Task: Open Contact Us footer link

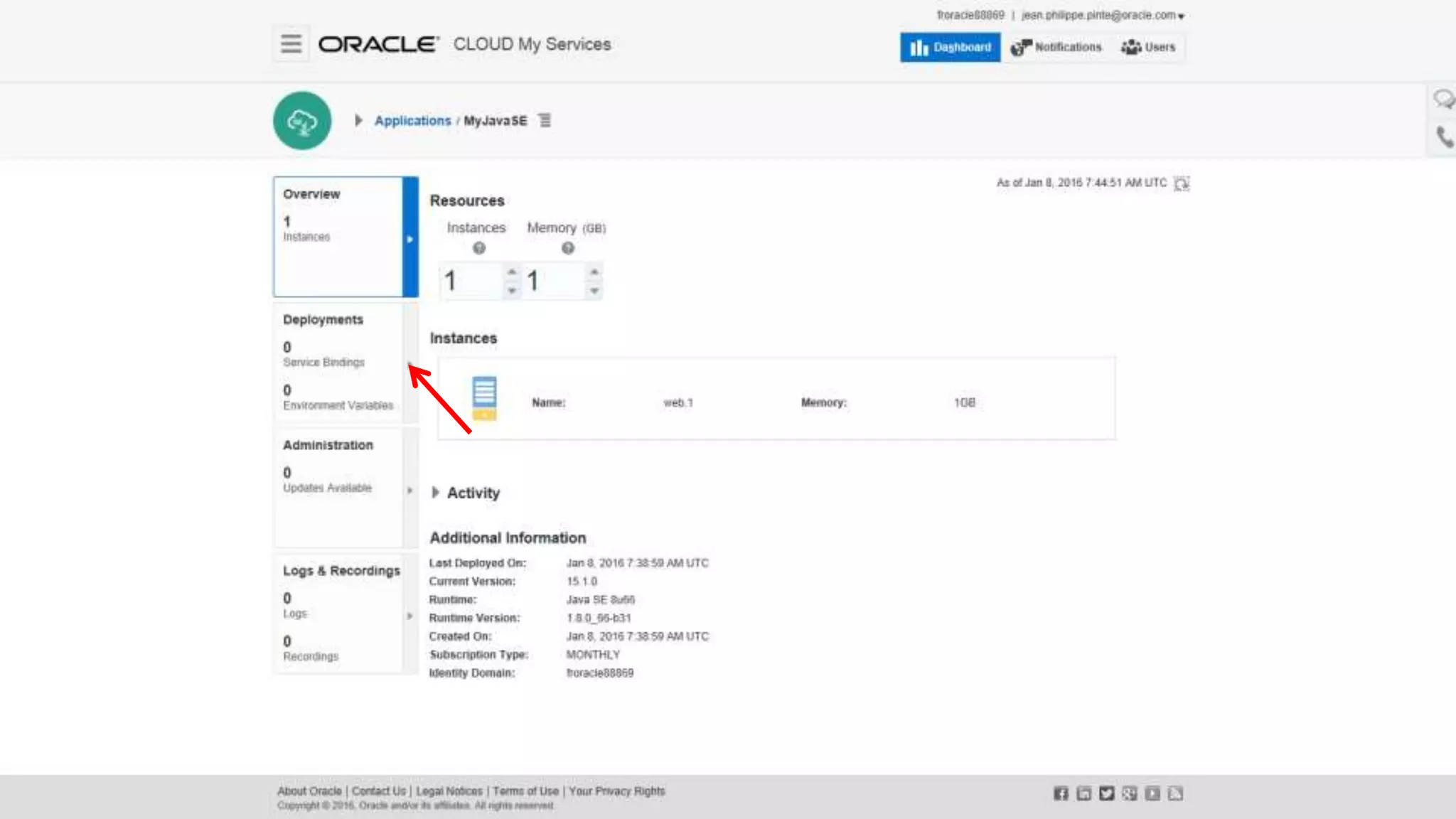Action: [x=378, y=791]
